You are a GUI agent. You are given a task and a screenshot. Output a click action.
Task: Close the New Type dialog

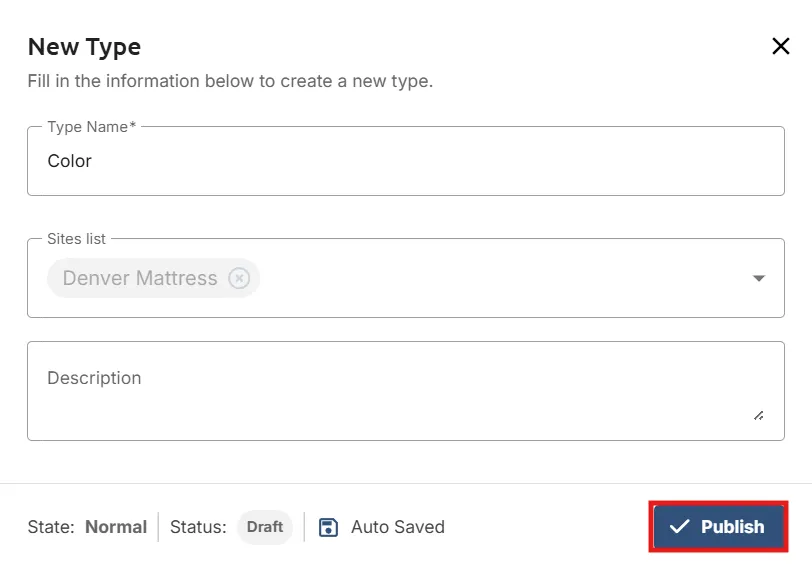click(780, 46)
